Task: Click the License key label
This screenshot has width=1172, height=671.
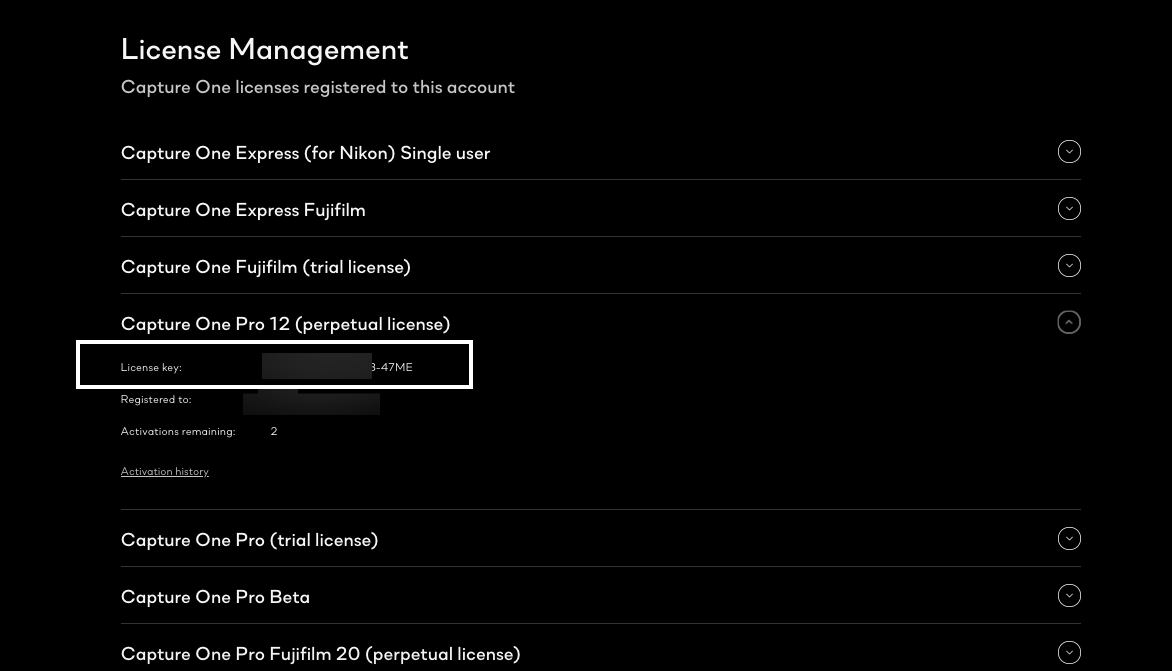Action: pyautogui.click(x=151, y=368)
